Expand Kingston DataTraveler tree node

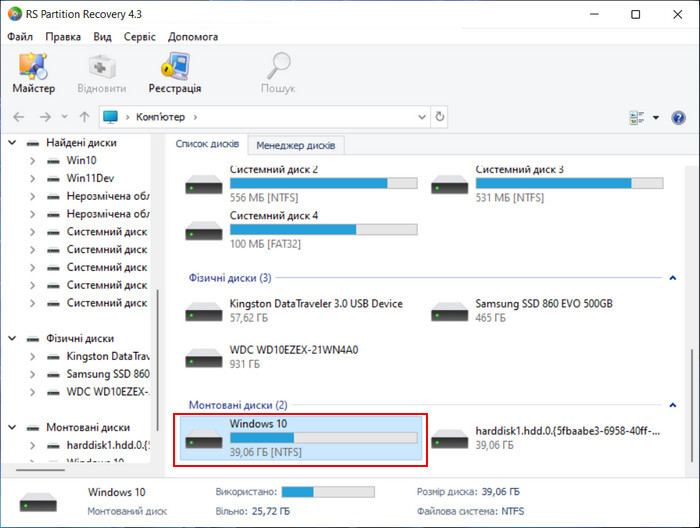pyautogui.click(x=32, y=356)
